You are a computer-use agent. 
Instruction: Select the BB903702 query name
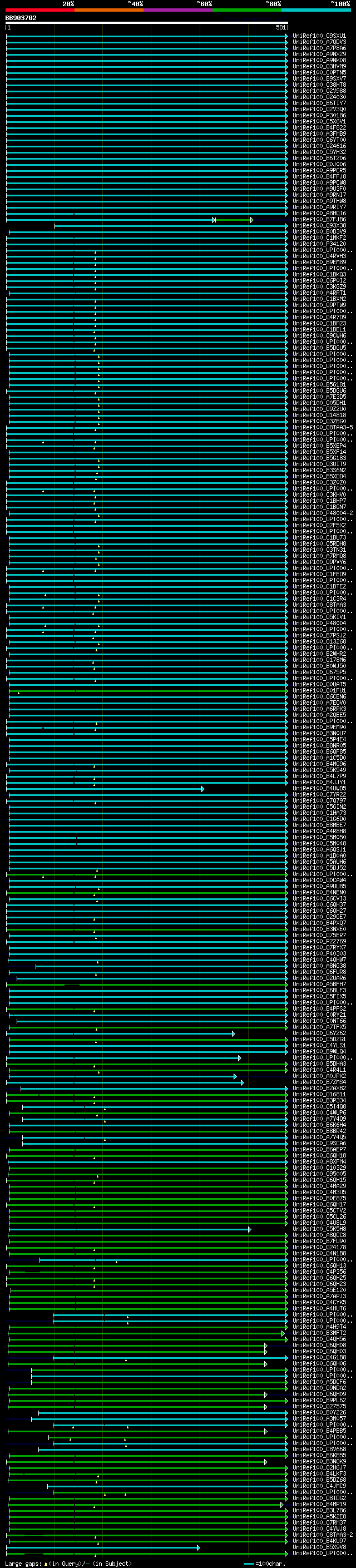21,18
